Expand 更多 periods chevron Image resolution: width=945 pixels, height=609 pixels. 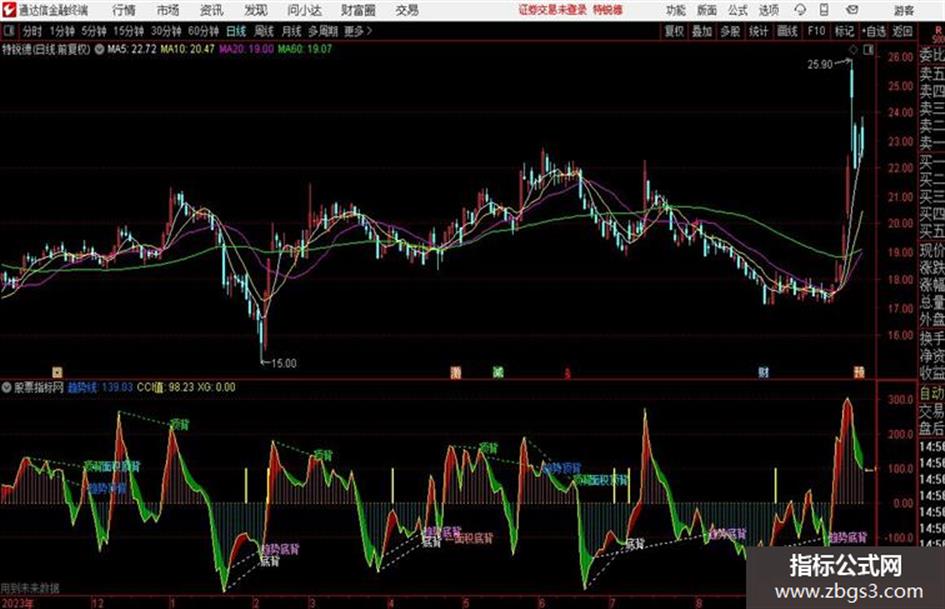pos(358,31)
